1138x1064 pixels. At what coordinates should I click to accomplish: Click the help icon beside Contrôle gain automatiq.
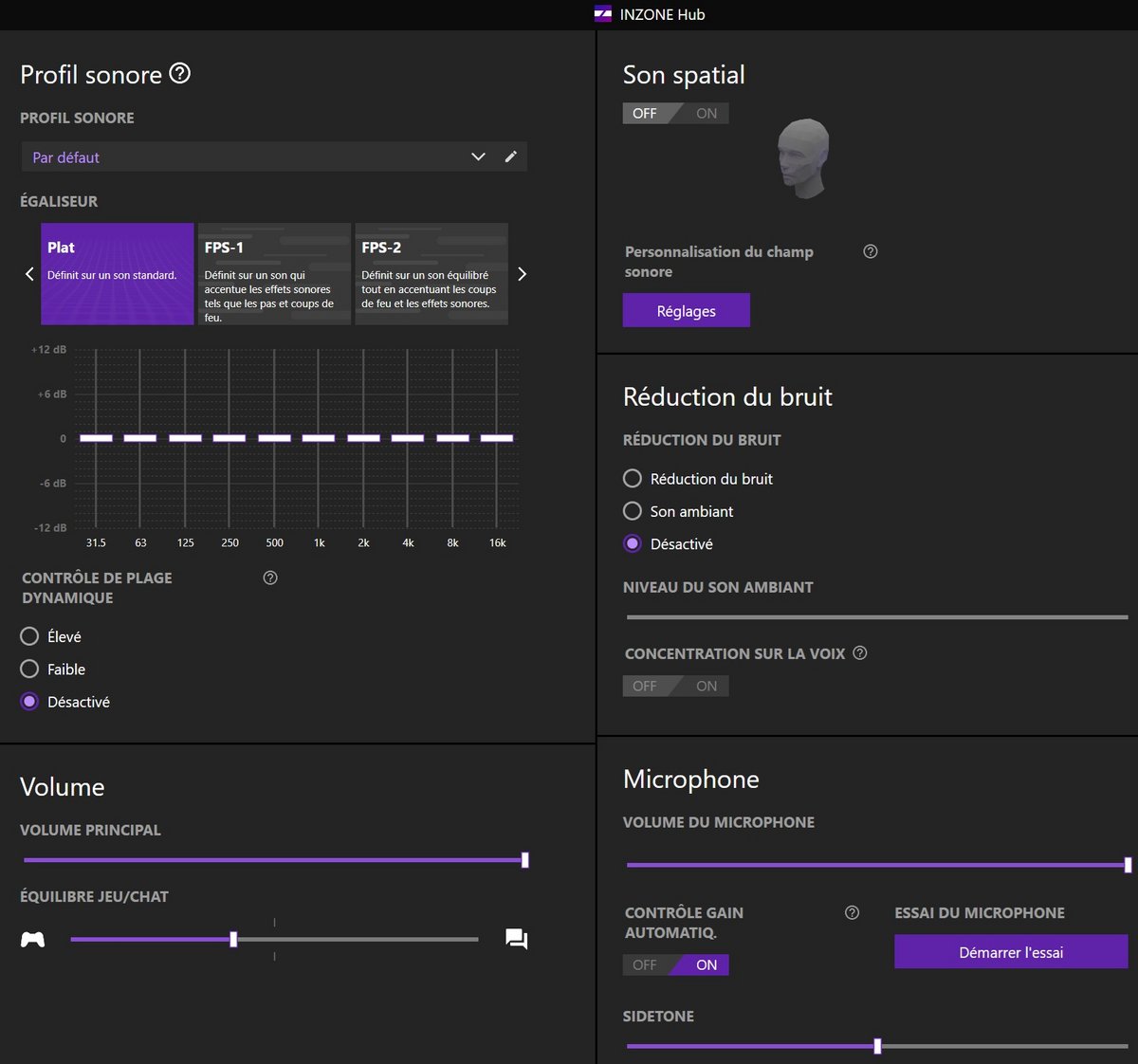click(851, 912)
